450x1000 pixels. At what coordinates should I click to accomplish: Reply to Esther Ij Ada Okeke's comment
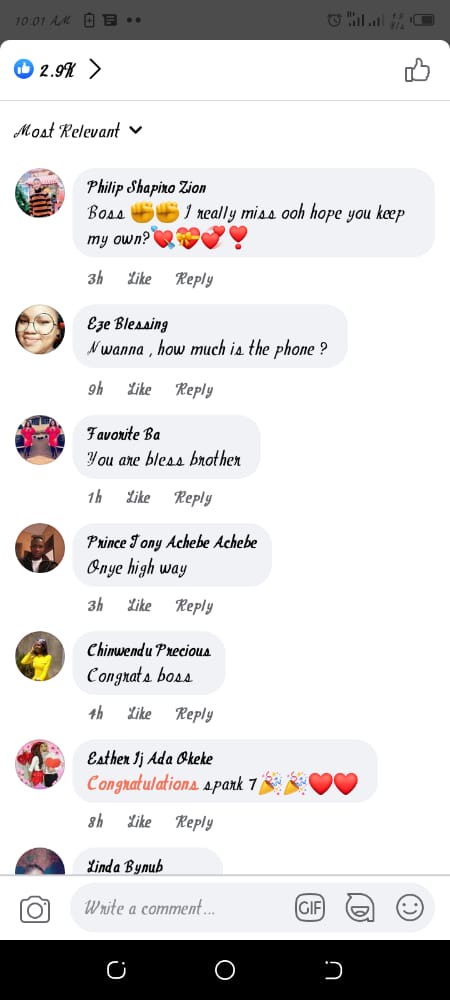pos(194,822)
